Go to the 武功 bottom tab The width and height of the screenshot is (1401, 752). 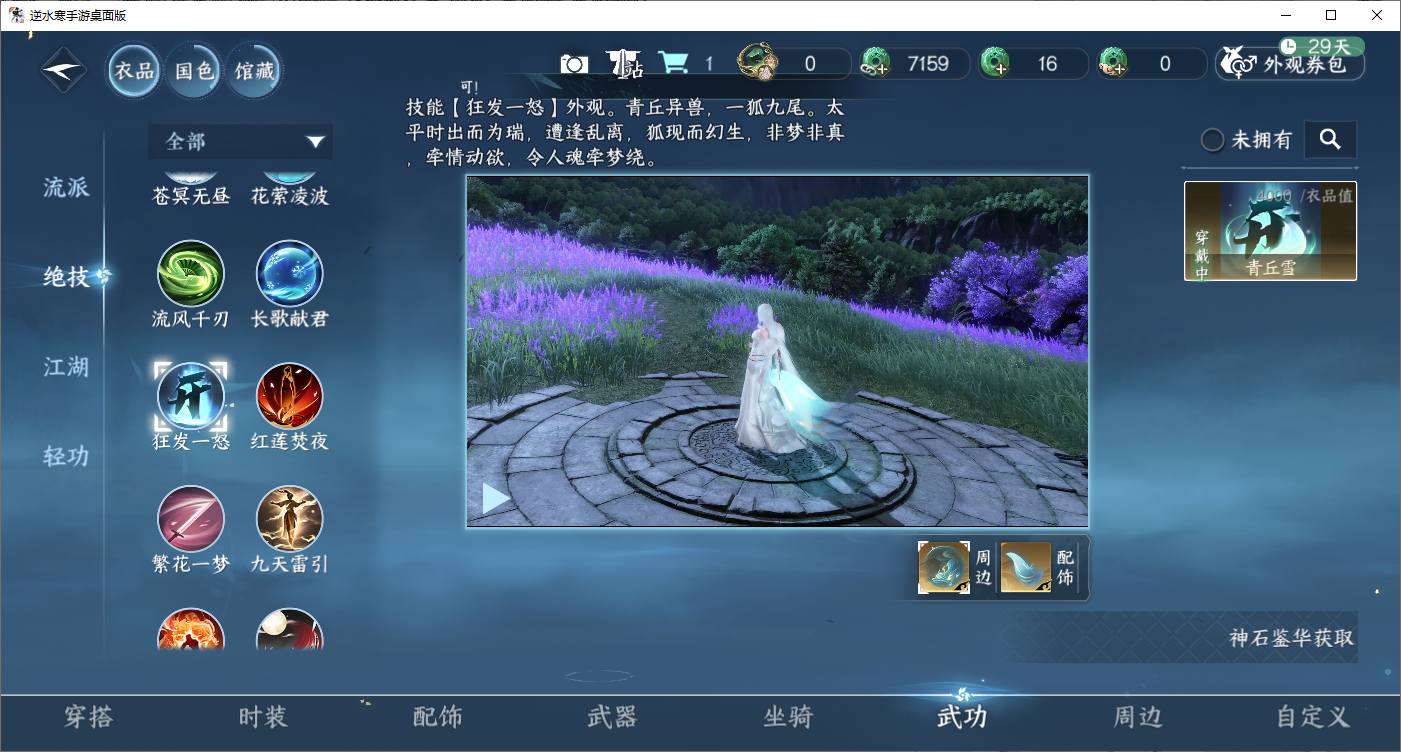(x=962, y=717)
